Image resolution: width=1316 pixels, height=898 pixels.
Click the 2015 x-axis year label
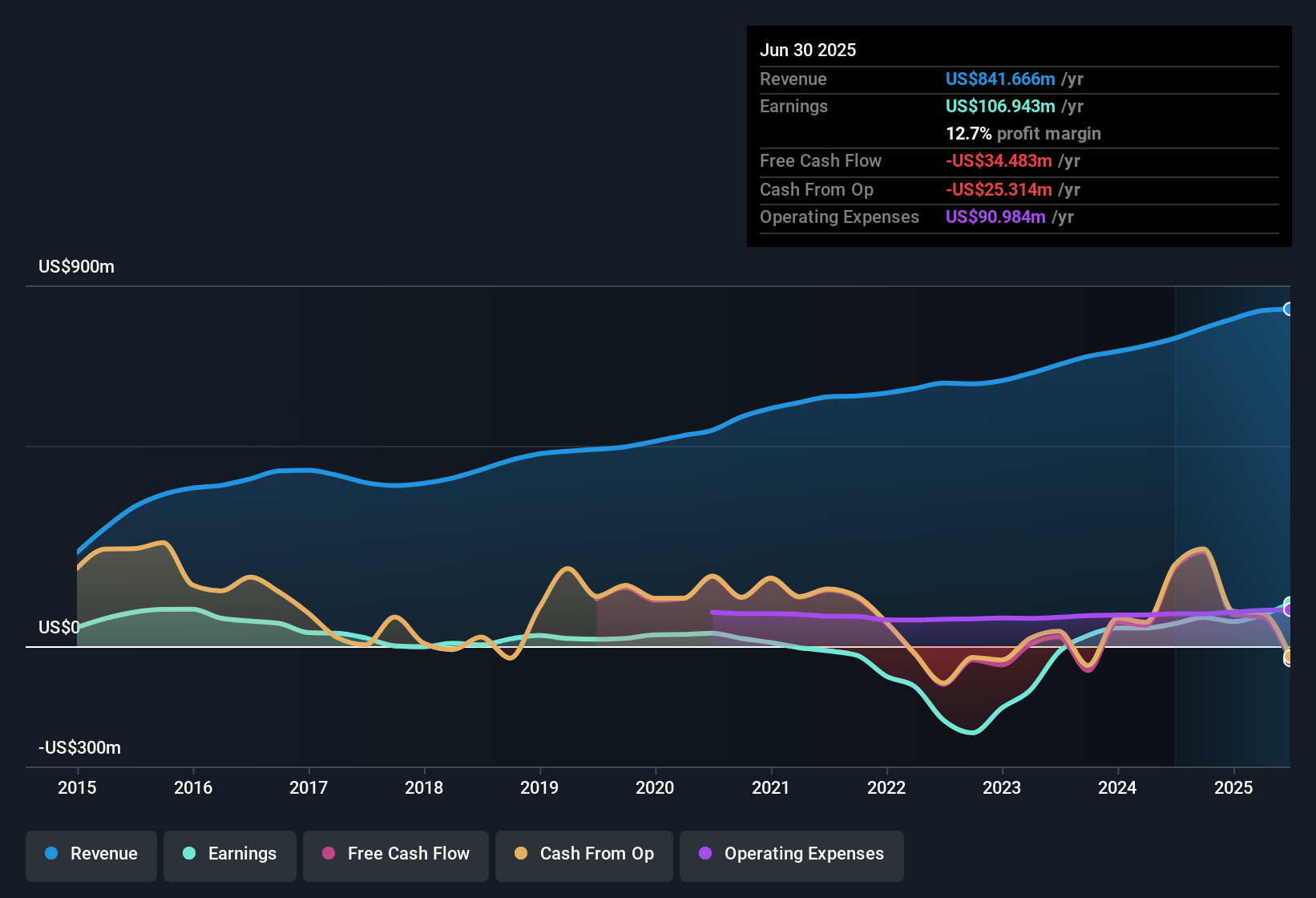coord(77,787)
